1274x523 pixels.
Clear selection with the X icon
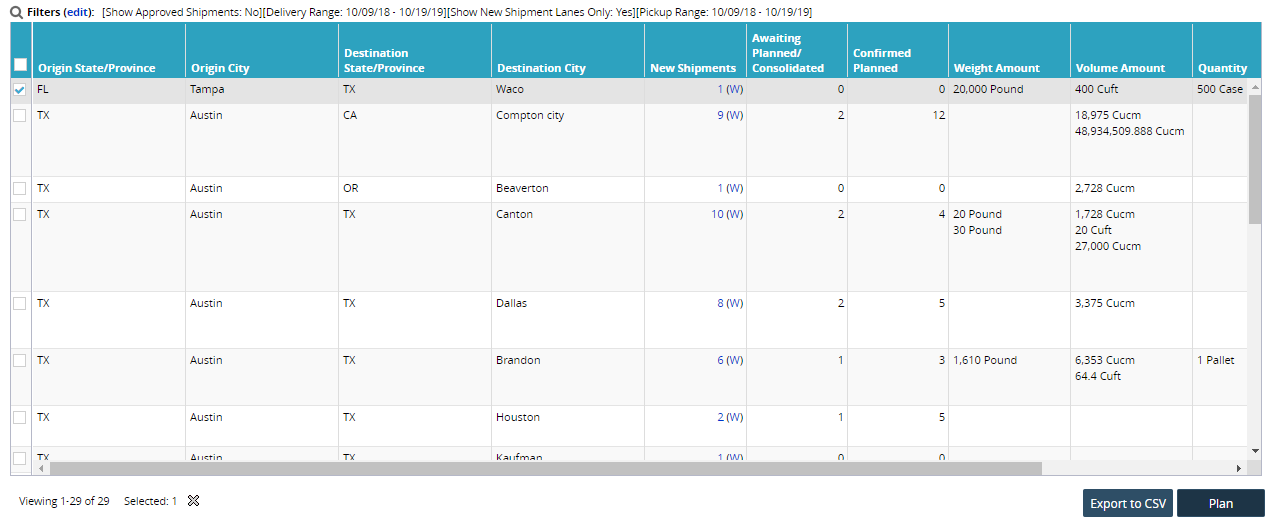(x=194, y=501)
